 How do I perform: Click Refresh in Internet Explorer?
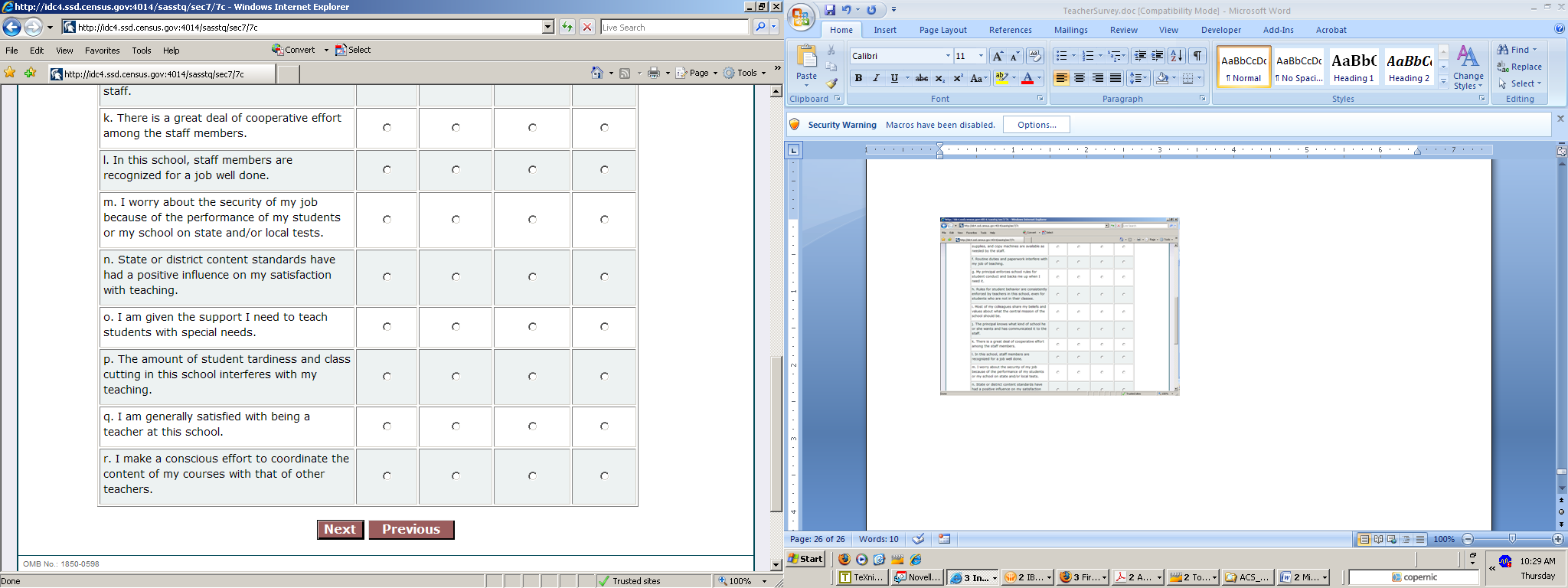(567, 27)
